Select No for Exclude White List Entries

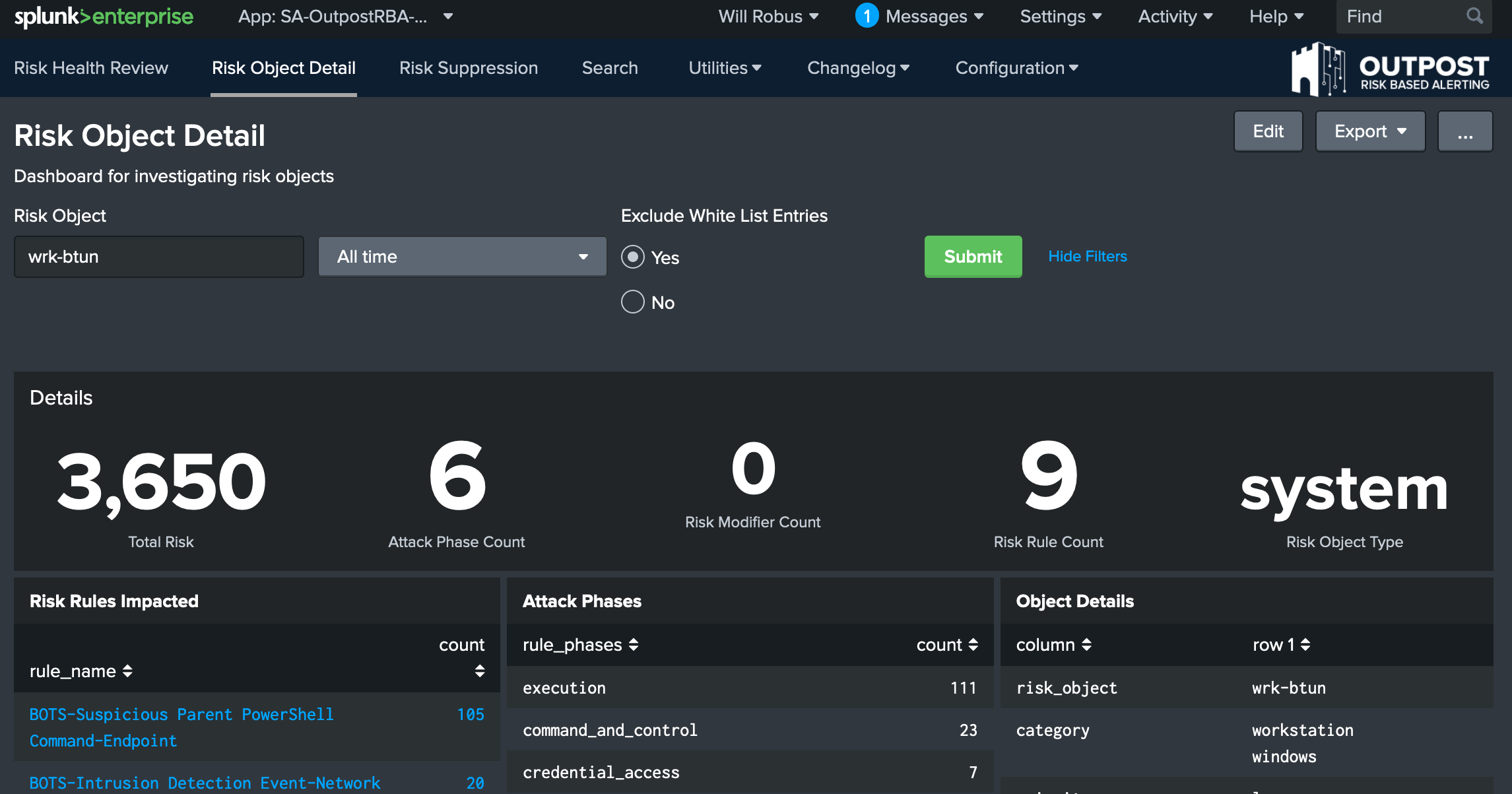click(633, 302)
